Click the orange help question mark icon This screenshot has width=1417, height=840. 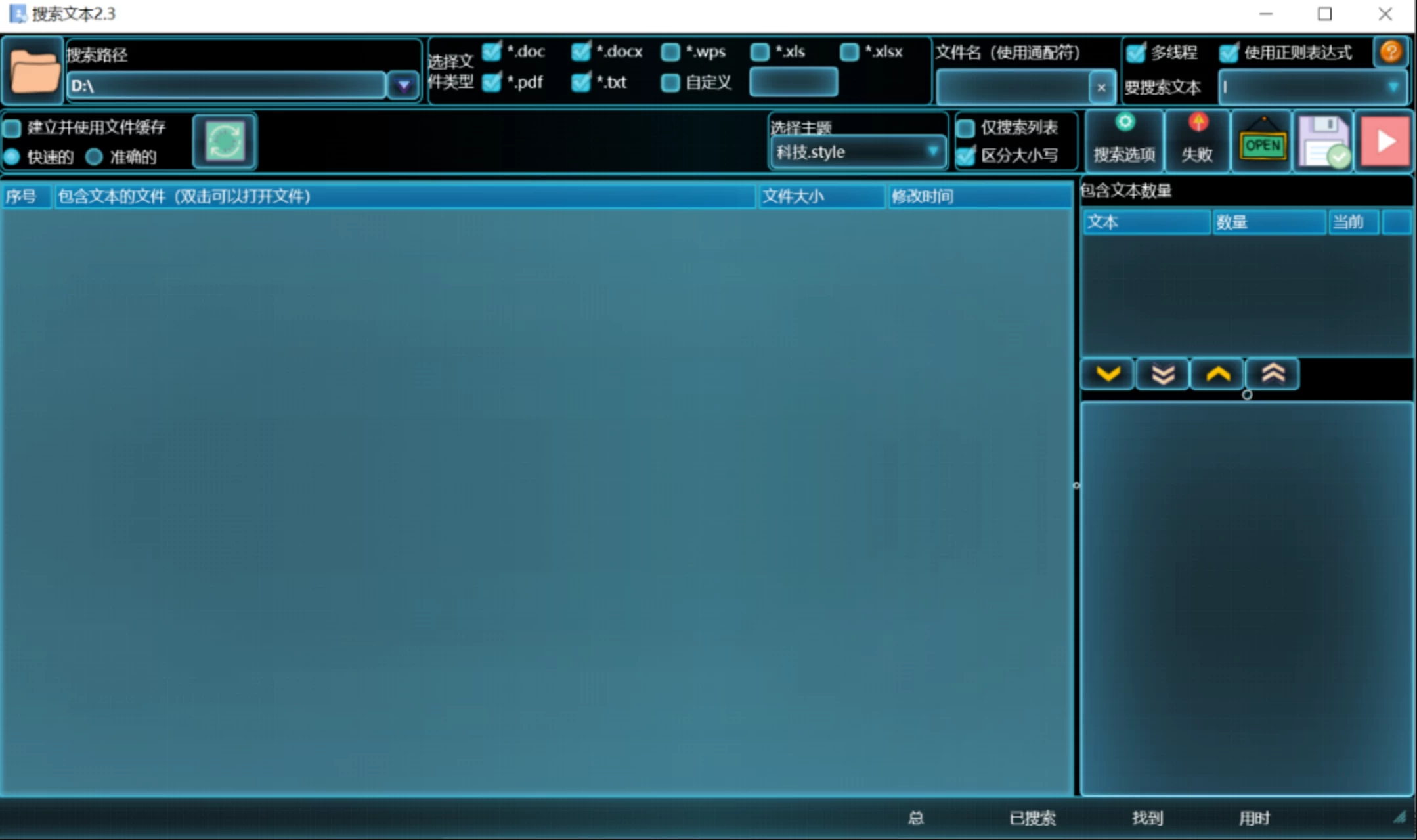point(1390,52)
